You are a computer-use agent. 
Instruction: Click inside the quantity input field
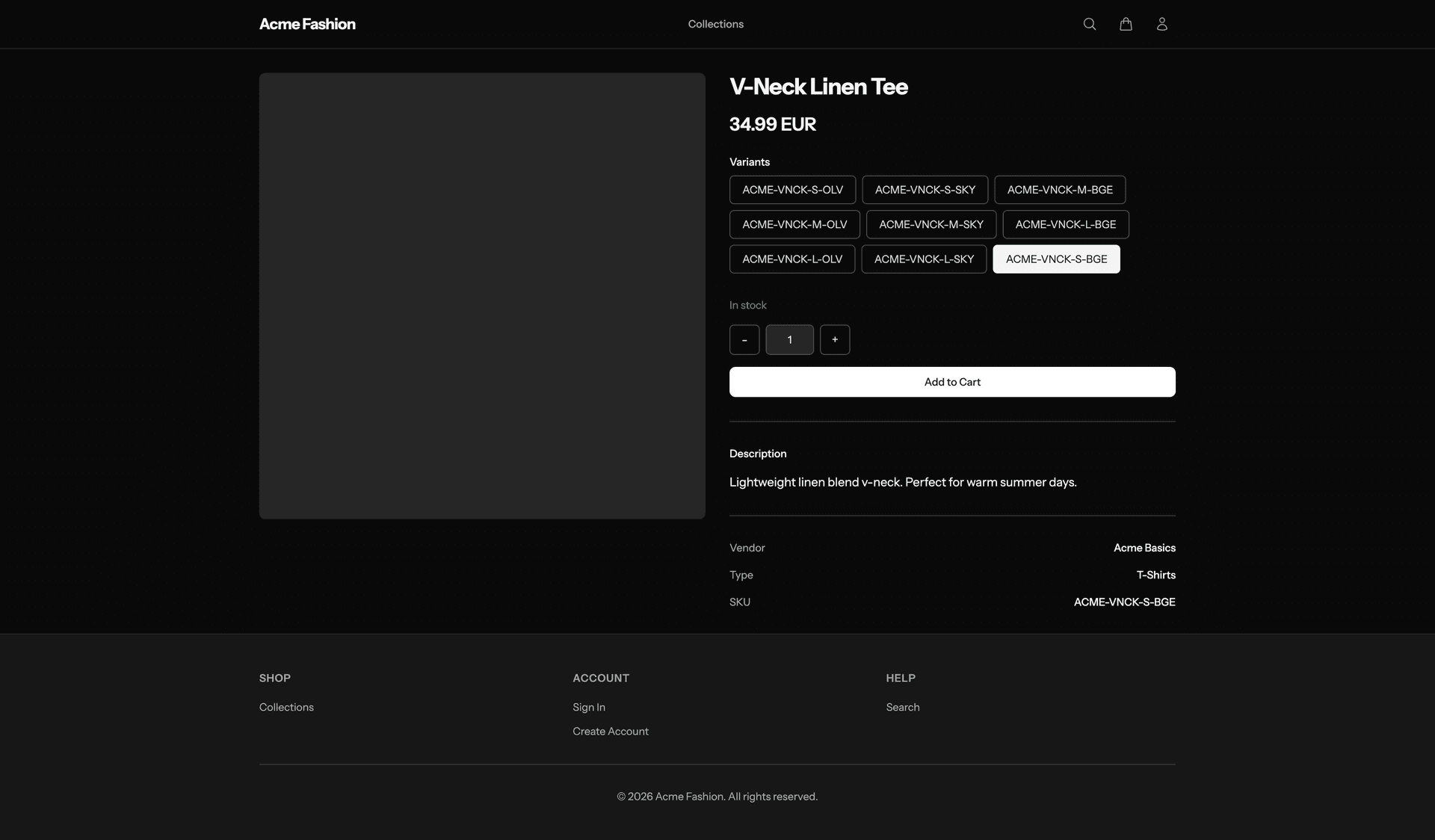pos(789,339)
